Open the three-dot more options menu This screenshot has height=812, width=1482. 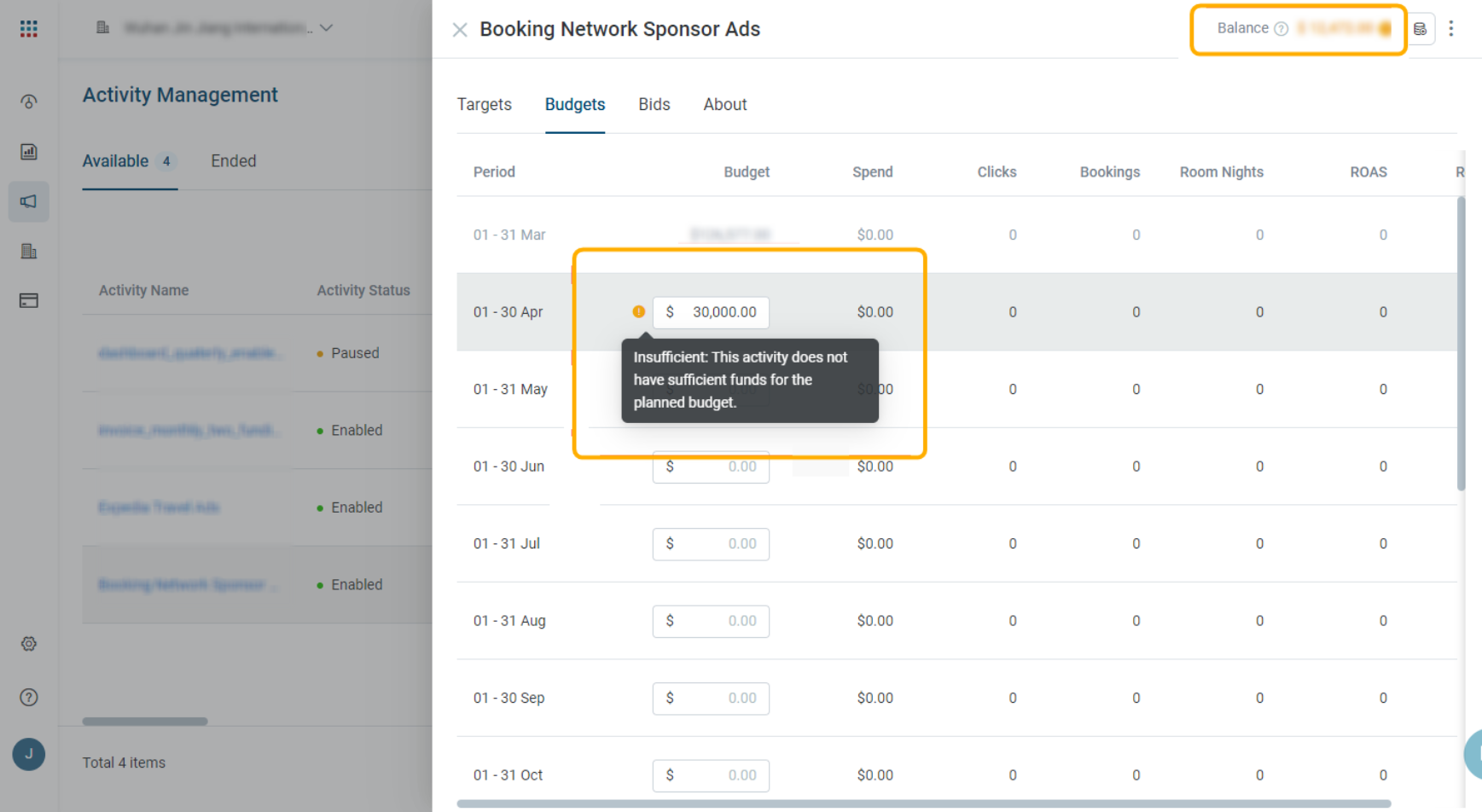(x=1451, y=29)
